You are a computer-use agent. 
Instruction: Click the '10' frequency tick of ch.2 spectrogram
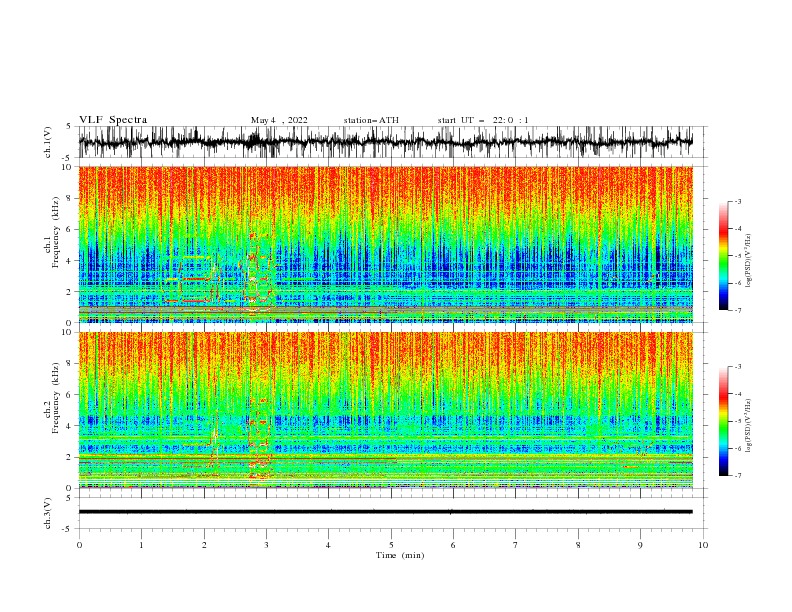coord(67,332)
